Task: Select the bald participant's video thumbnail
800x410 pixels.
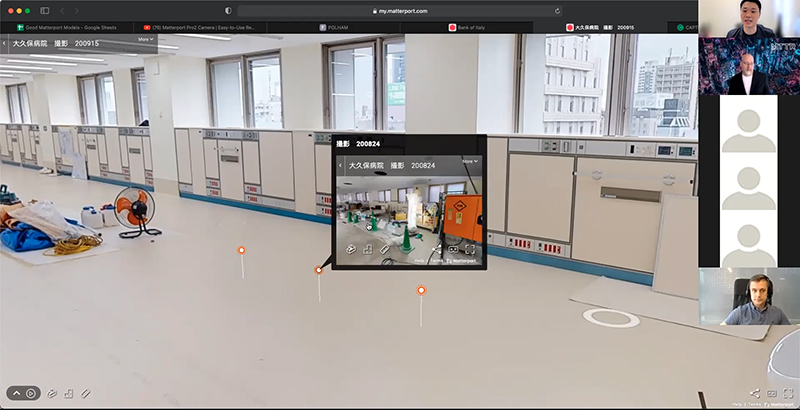Action: (x=749, y=66)
